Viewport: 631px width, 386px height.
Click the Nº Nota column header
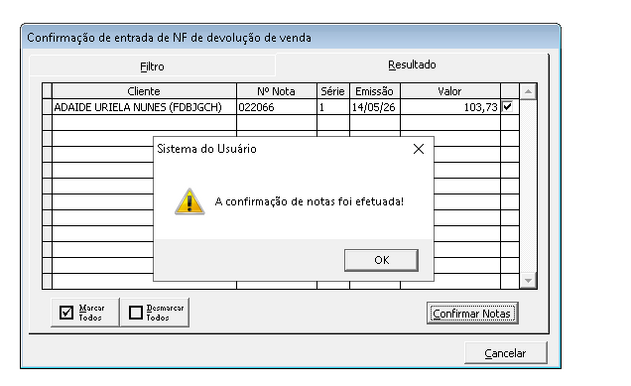coord(276,91)
